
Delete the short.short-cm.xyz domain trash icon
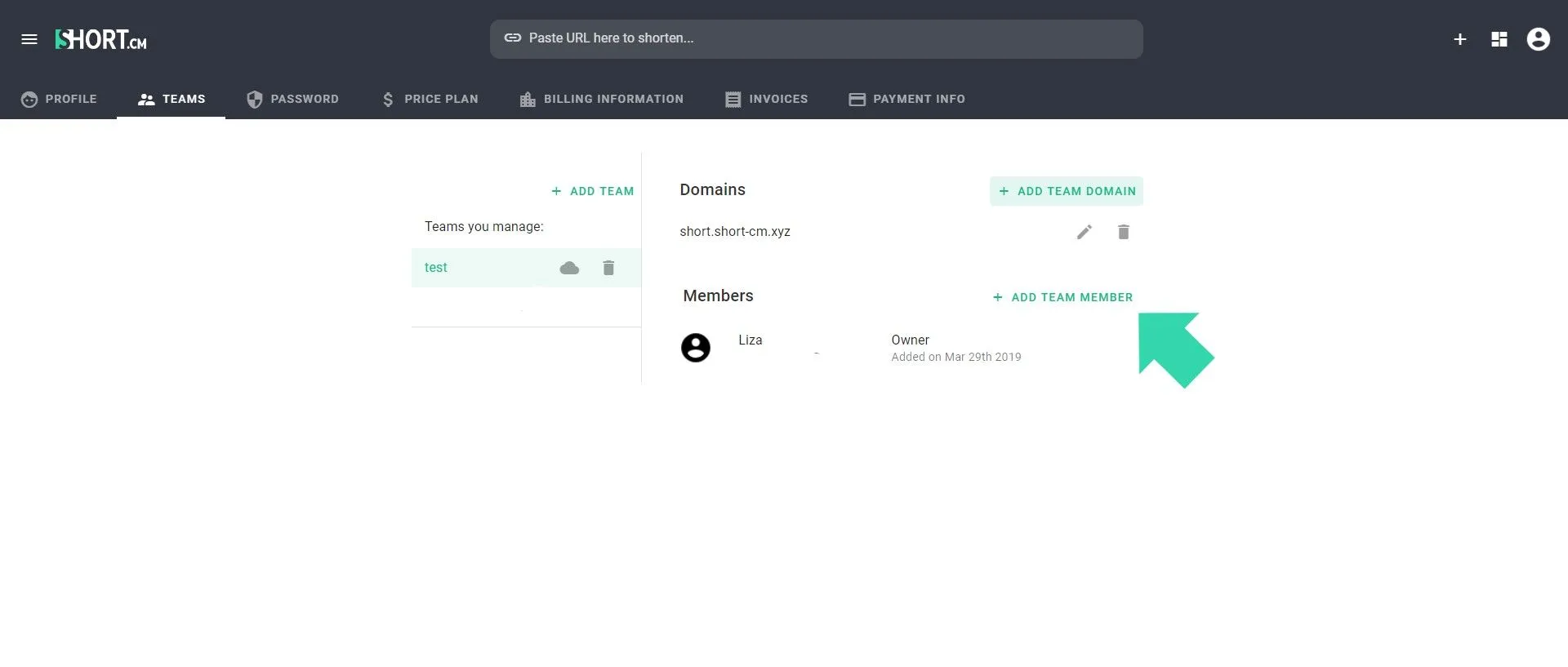pyautogui.click(x=1124, y=232)
